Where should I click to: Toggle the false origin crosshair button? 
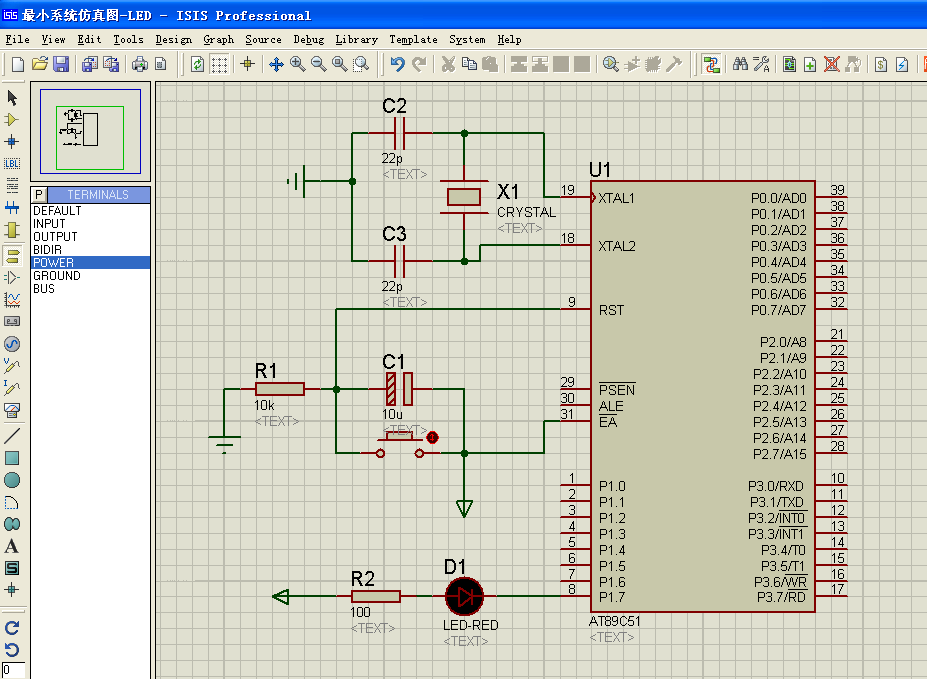(247, 64)
